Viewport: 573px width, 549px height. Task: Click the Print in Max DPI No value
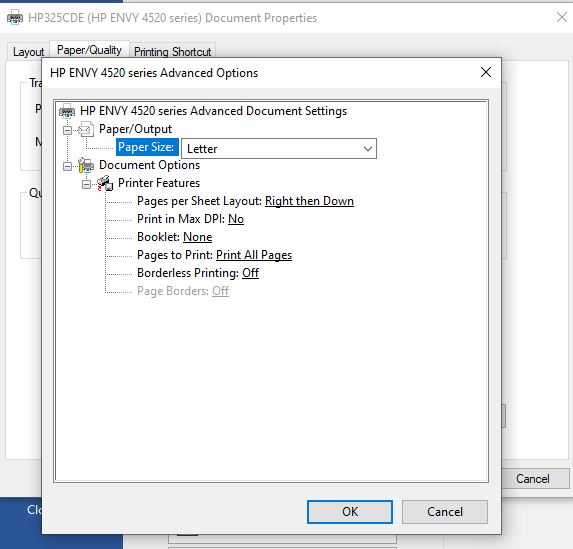pyautogui.click(x=236, y=219)
